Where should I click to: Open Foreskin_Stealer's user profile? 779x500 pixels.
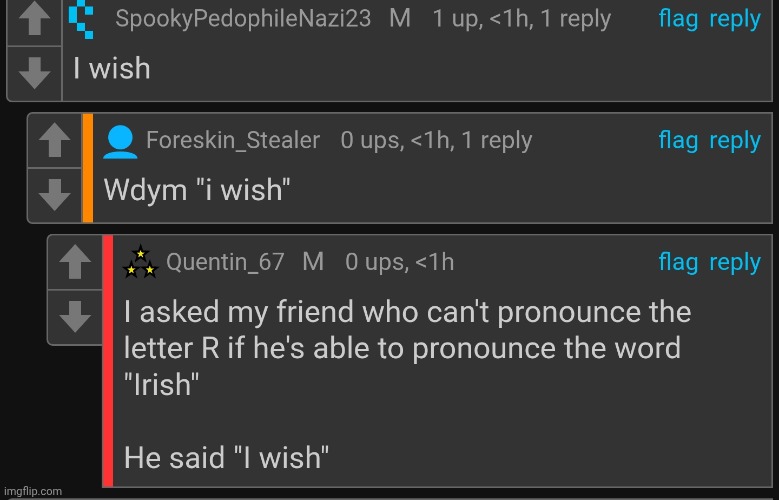click(x=233, y=141)
